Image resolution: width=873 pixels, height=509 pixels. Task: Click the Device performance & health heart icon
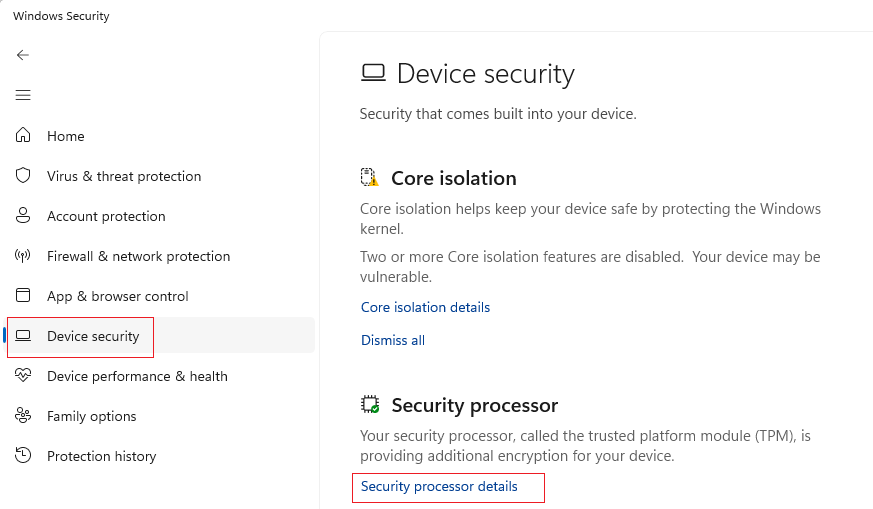click(x=23, y=375)
